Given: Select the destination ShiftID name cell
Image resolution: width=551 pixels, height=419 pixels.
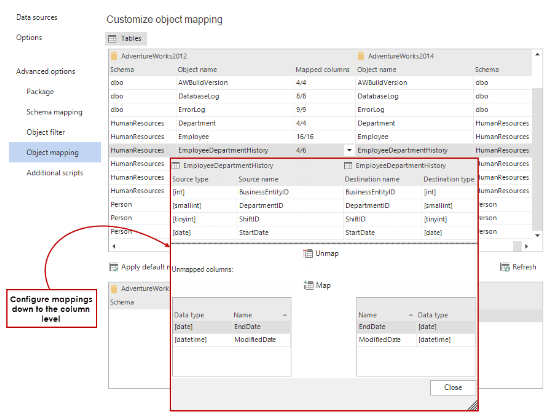Looking at the screenshot, I should click(382, 219).
